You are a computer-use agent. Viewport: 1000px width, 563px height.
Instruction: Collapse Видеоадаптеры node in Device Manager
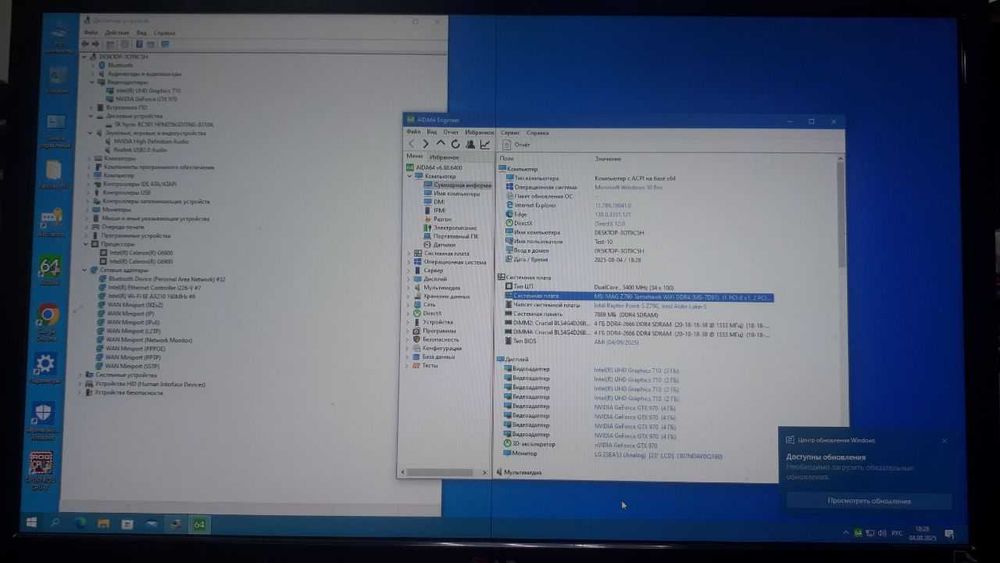92,82
